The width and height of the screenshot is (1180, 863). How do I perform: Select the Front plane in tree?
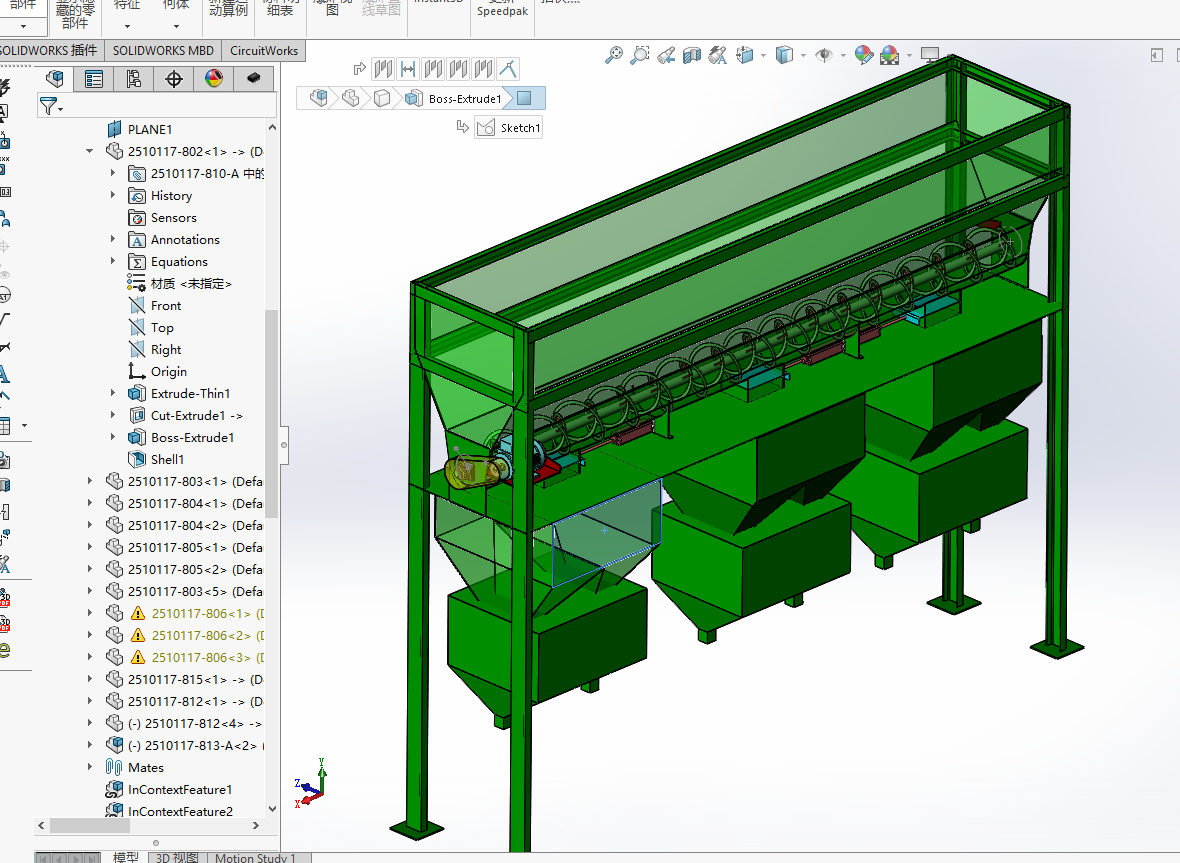click(165, 305)
